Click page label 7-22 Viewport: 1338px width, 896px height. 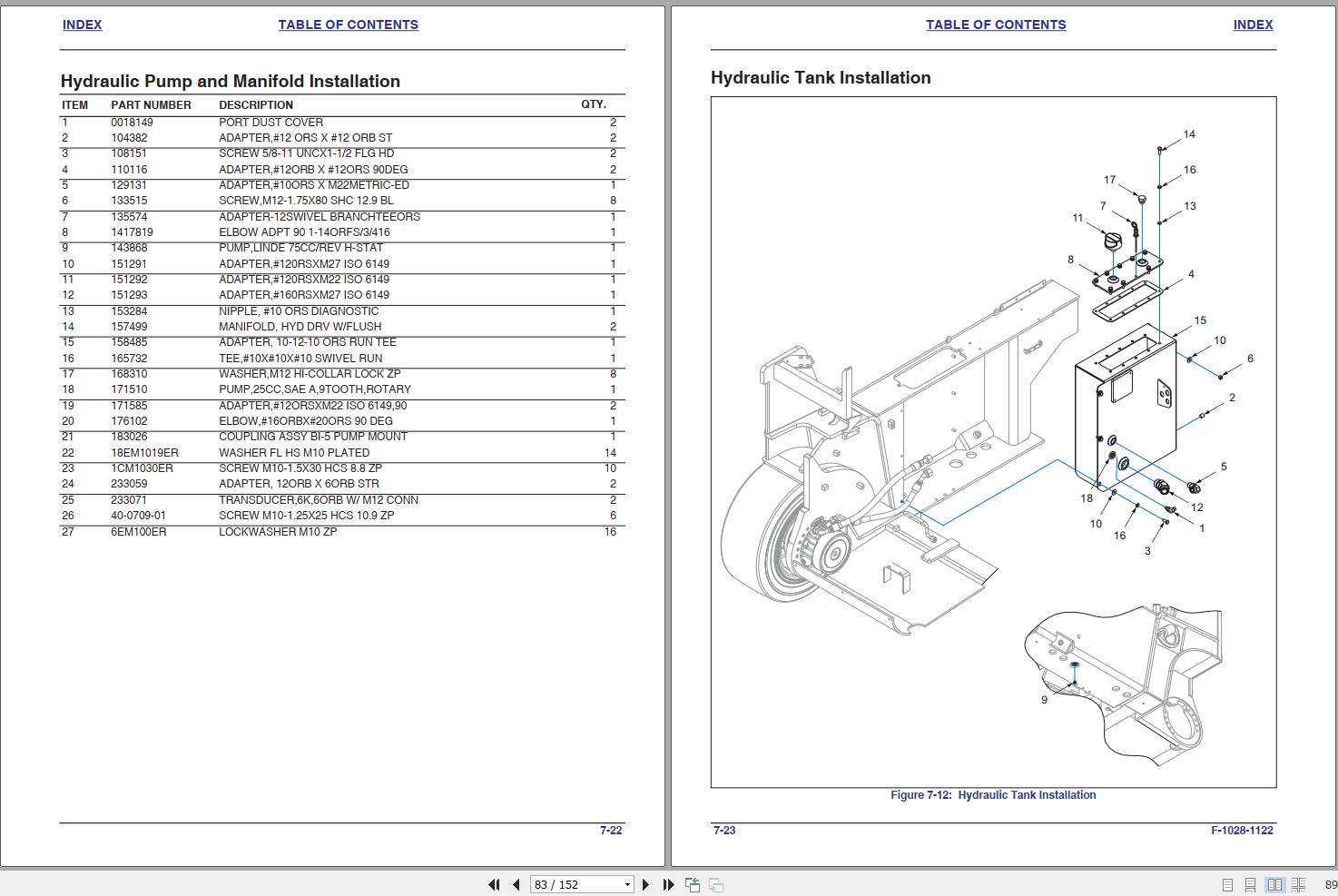(611, 831)
